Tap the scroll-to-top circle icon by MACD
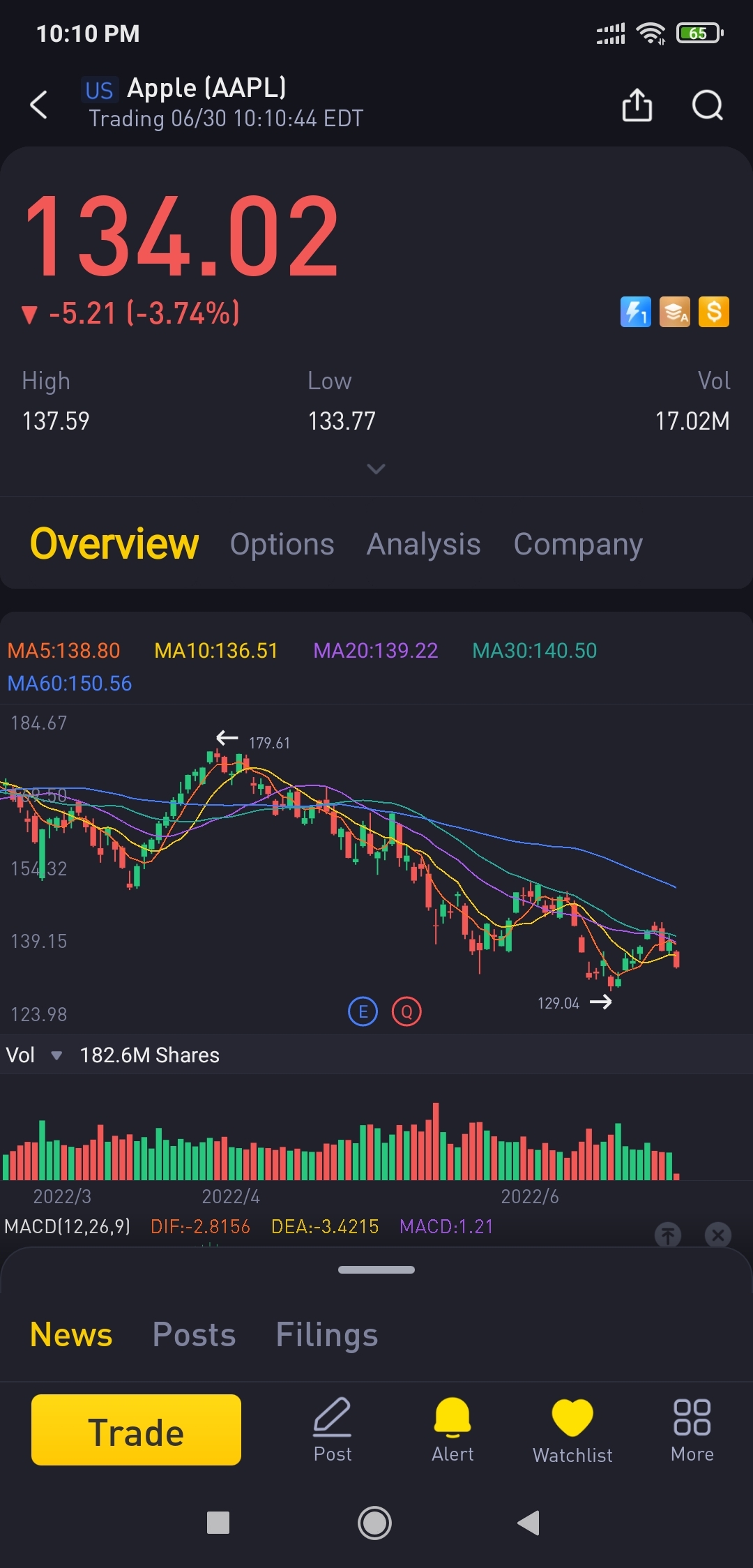The image size is (753, 1568). (x=668, y=1235)
